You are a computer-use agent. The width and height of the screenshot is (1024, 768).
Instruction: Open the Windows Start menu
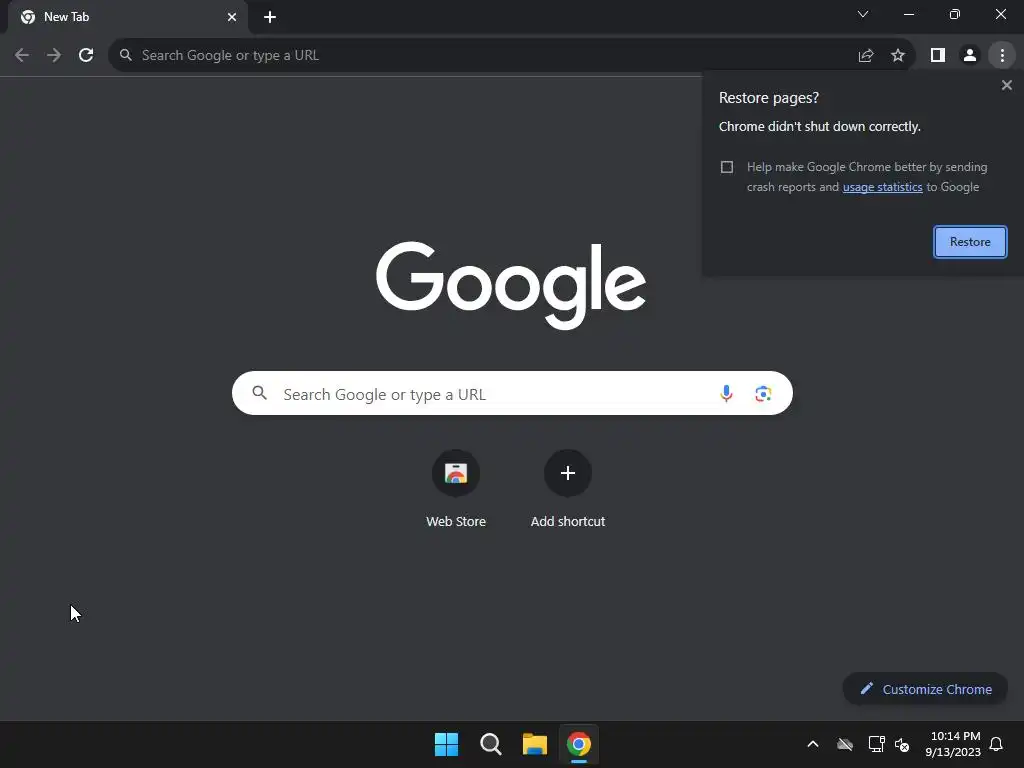coord(447,744)
